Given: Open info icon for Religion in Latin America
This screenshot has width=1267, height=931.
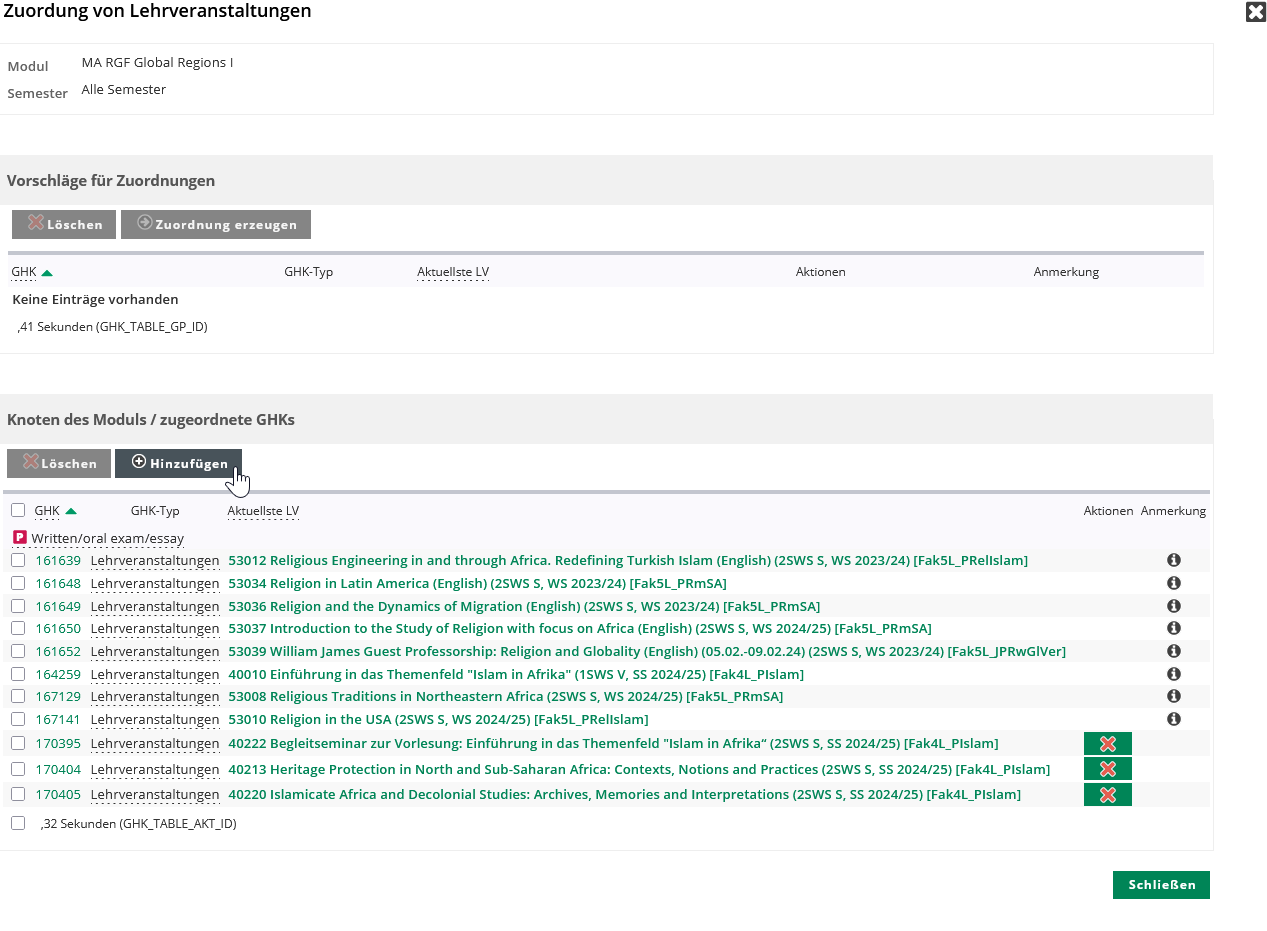Looking at the screenshot, I should pyautogui.click(x=1174, y=583).
